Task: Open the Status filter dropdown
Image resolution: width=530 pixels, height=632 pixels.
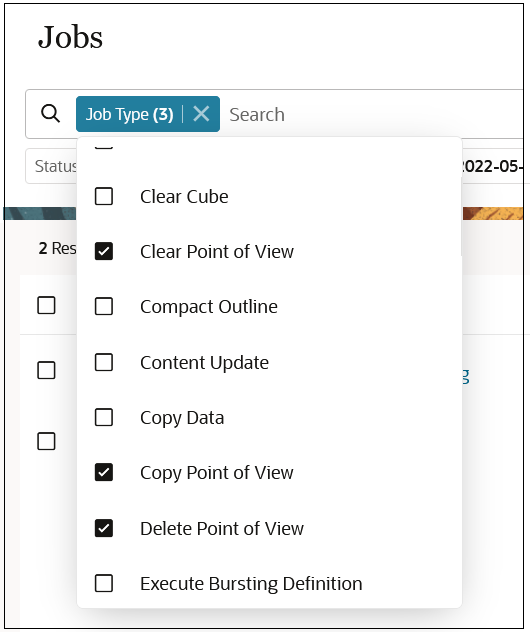Action: click(51, 166)
